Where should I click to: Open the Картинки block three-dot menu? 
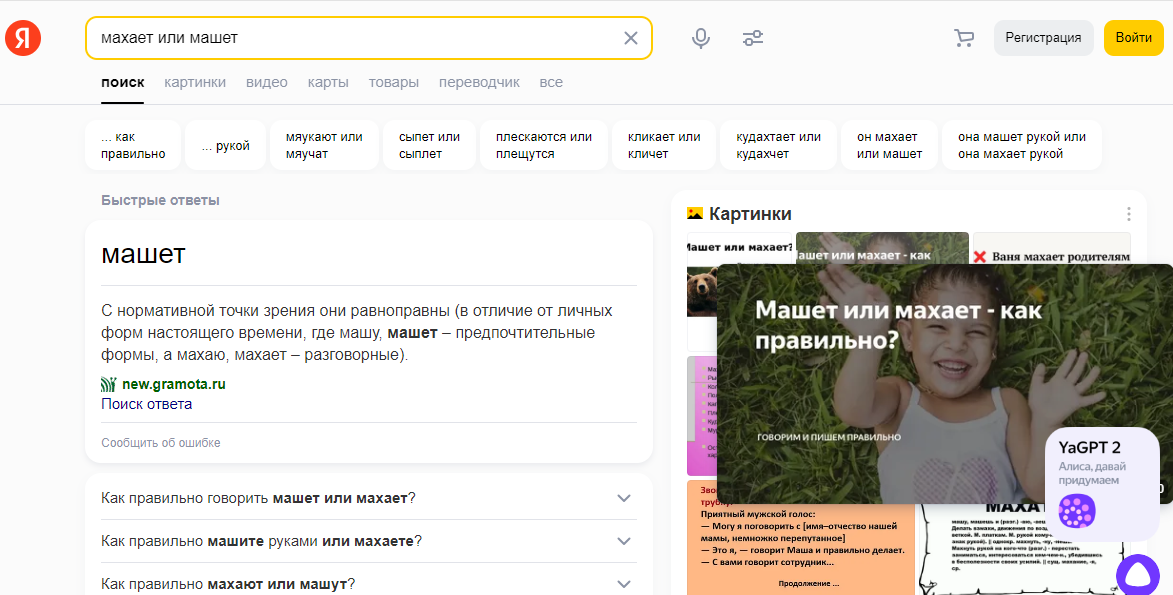coord(1129,214)
